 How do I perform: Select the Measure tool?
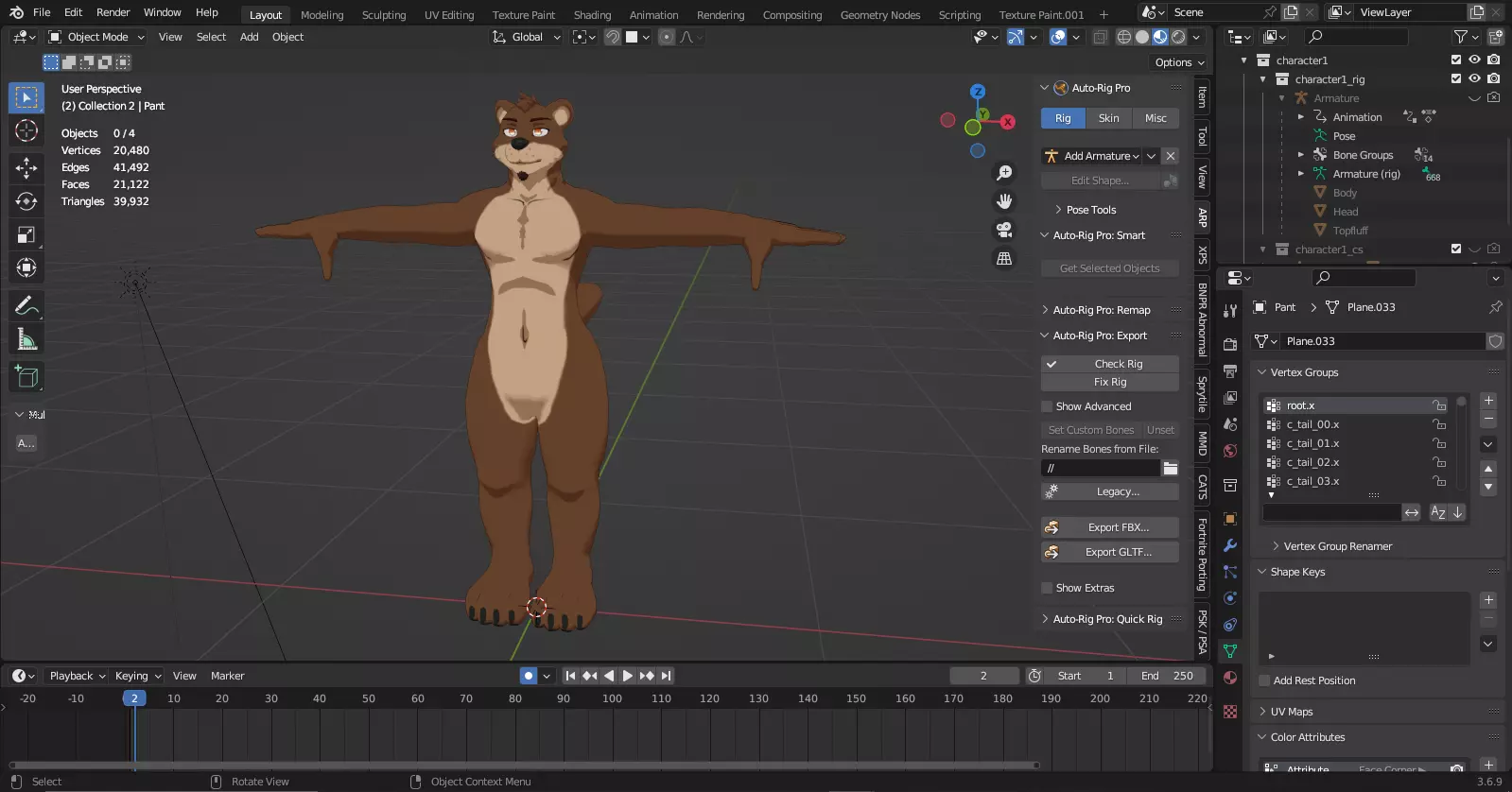click(x=26, y=339)
